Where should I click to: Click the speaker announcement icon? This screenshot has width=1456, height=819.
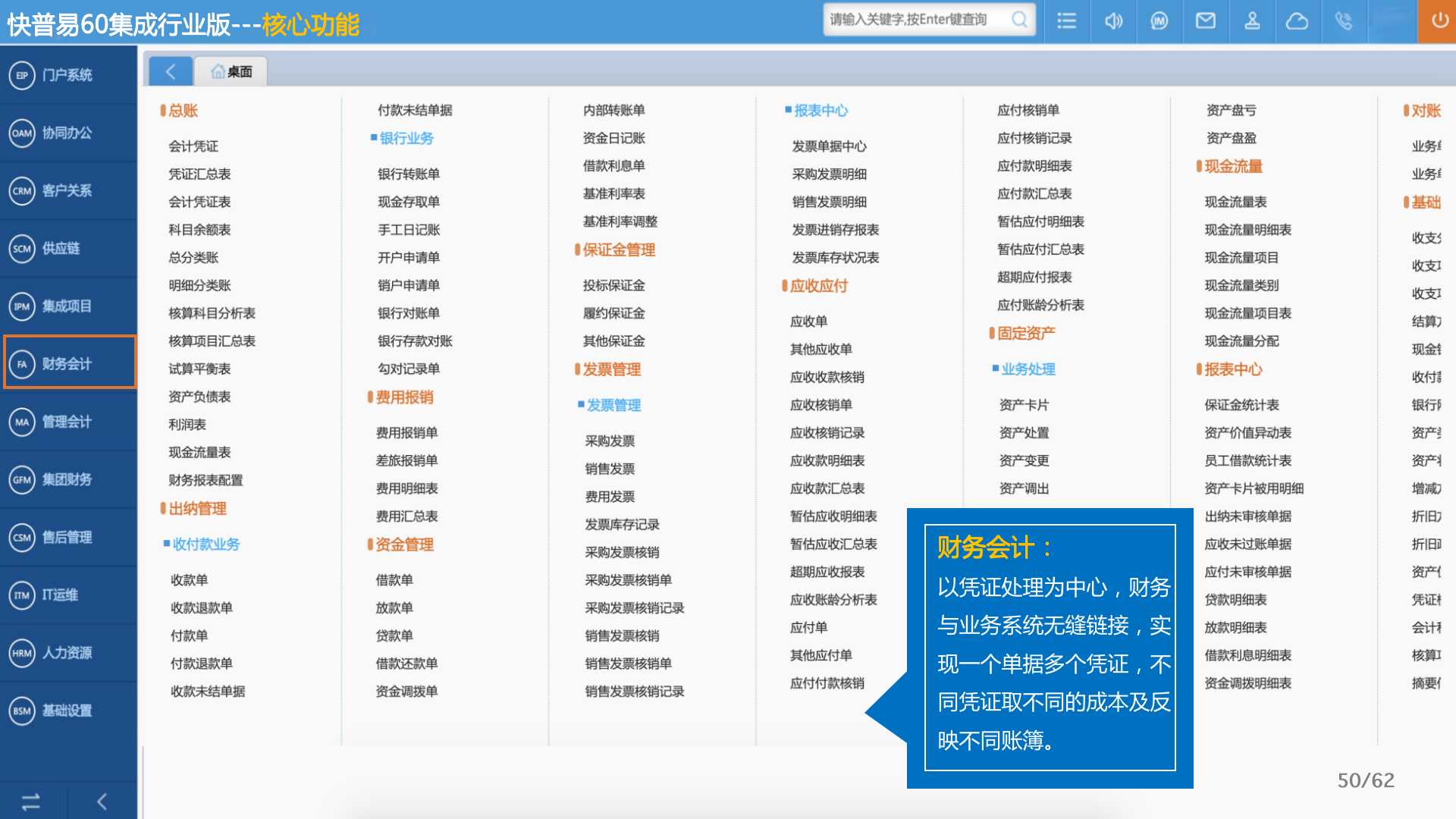click(1112, 20)
